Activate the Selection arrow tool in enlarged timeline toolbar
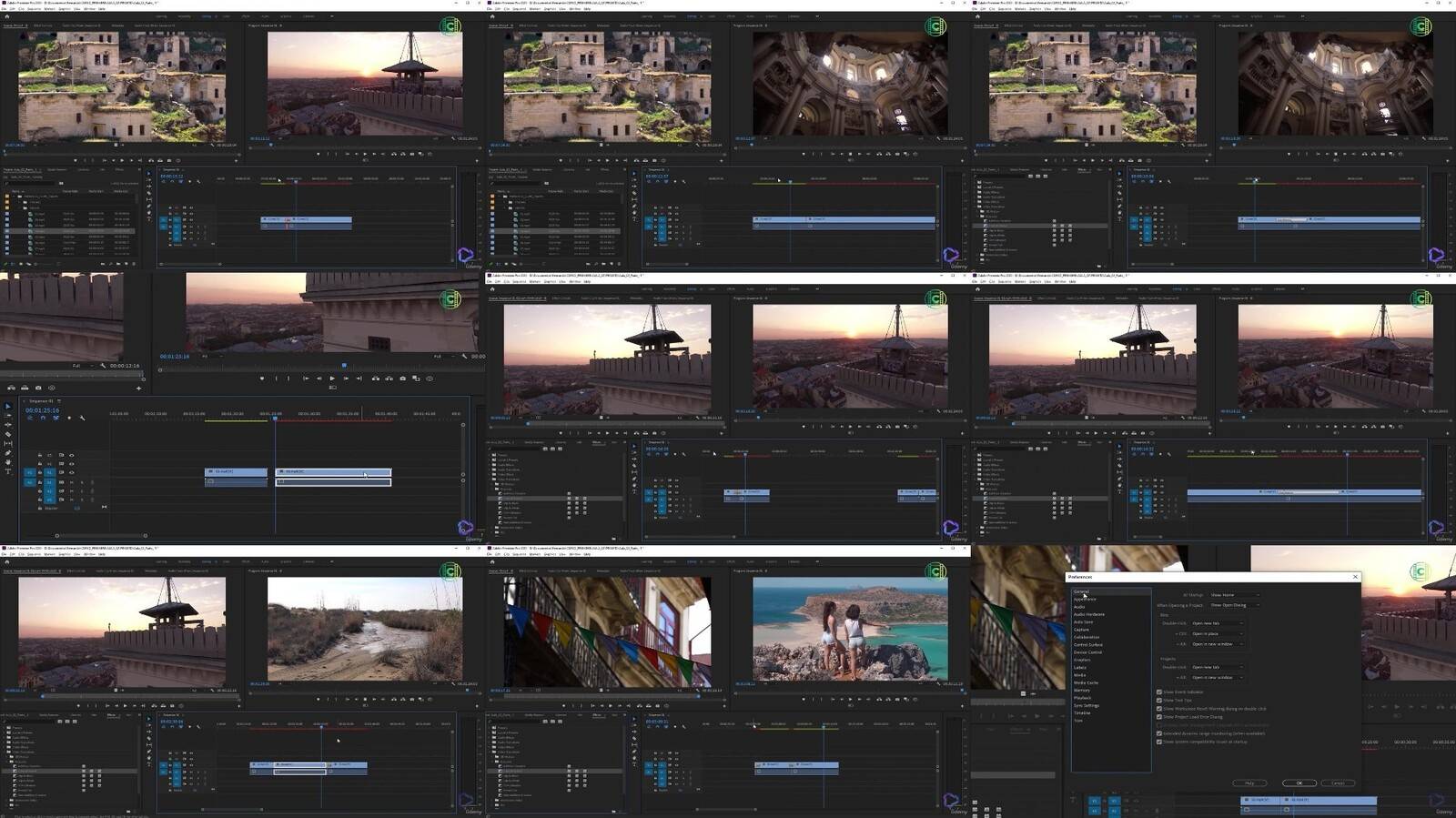The height and width of the screenshot is (818, 1456). coord(8,406)
